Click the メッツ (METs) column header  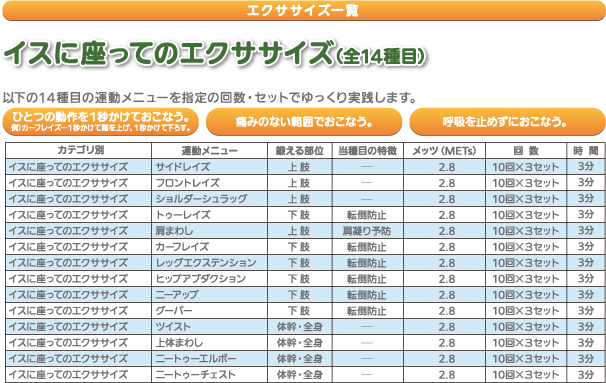pyautogui.click(x=444, y=150)
